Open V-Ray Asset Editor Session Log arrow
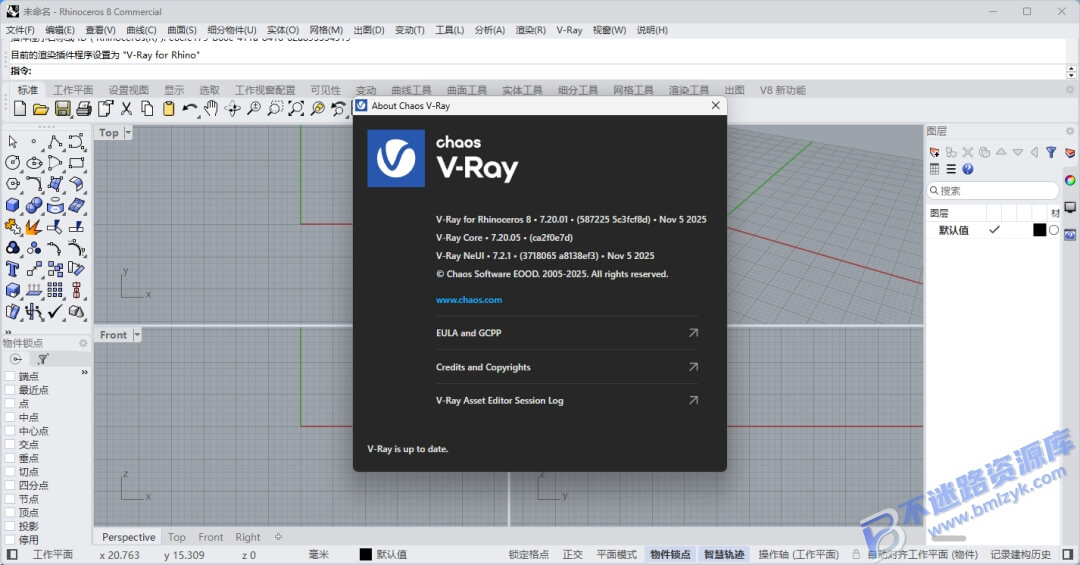 (694, 400)
